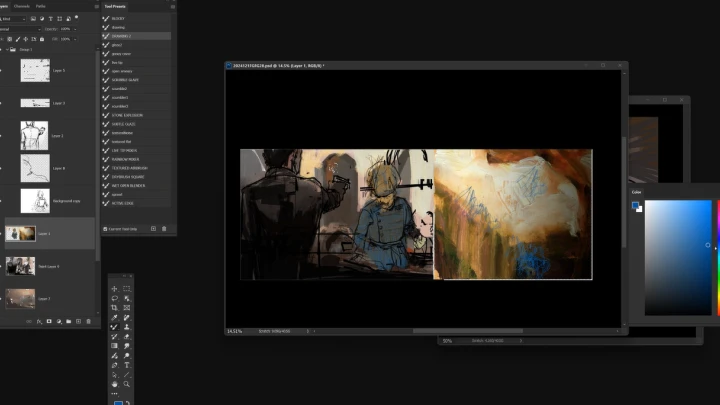720x405 pixels.
Task: Select the Path Selection tool
Action: pyautogui.click(x=114, y=375)
